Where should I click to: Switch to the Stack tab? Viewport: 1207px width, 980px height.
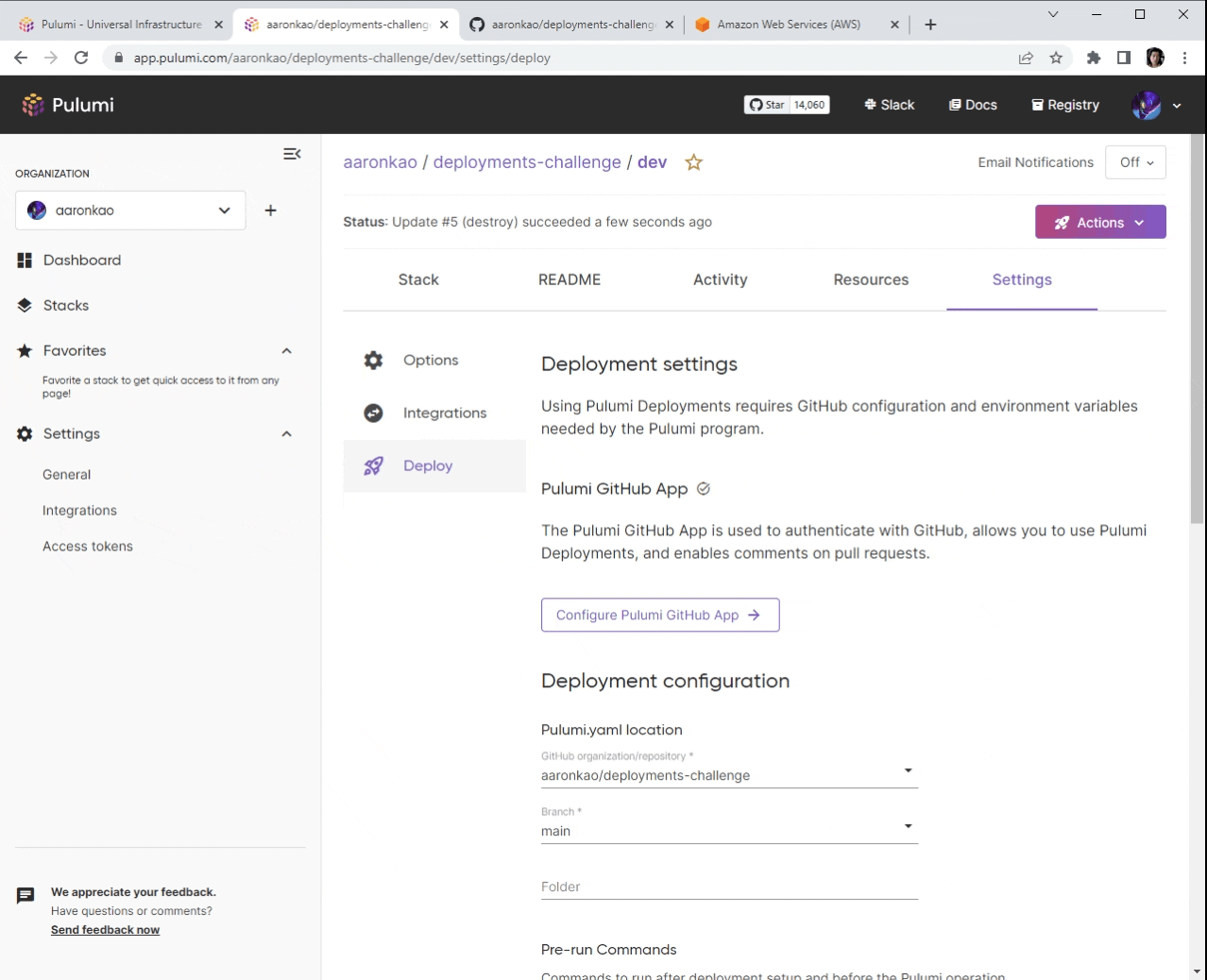(x=418, y=279)
